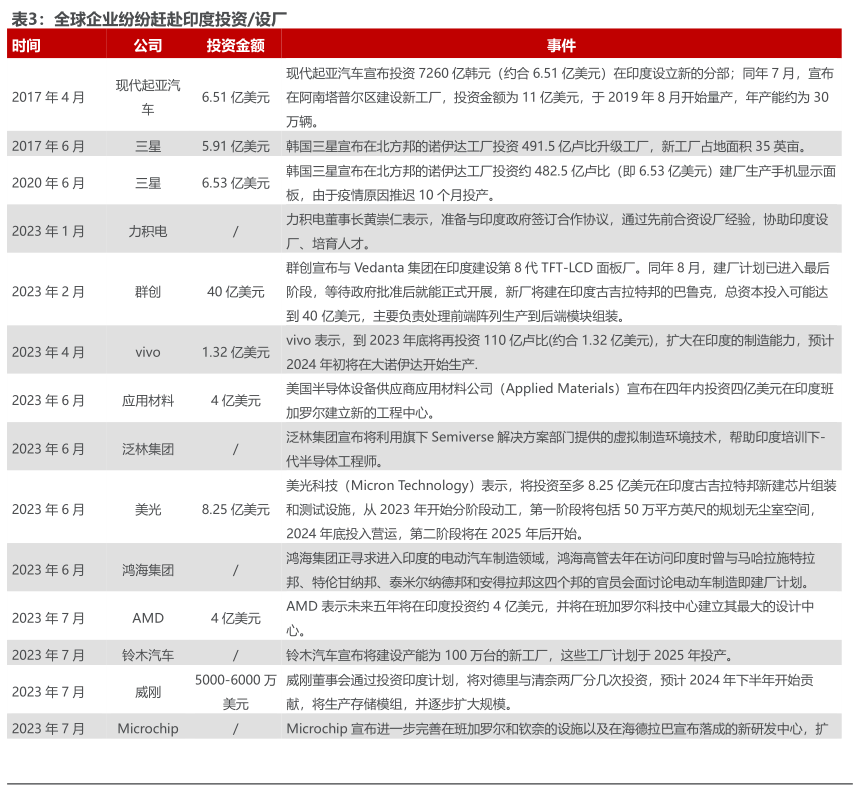Click the "/" amount in the 铃木汽车 row
The height and width of the screenshot is (792, 866).
coord(235,655)
